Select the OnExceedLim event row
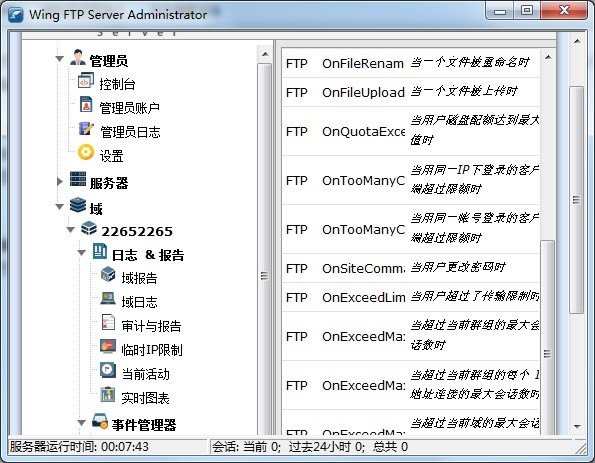Image resolution: width=595 pixels, height=463 pixels. [x=411, y=297]
